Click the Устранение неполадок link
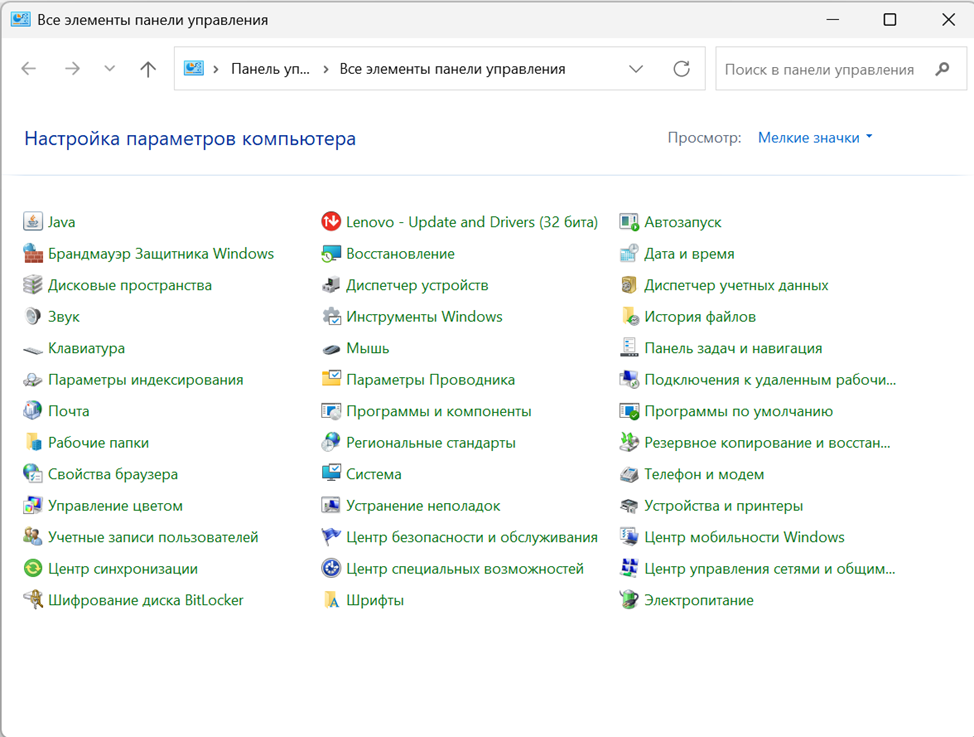The width and height of the screenshot is (974, 737). click(423, 505)
